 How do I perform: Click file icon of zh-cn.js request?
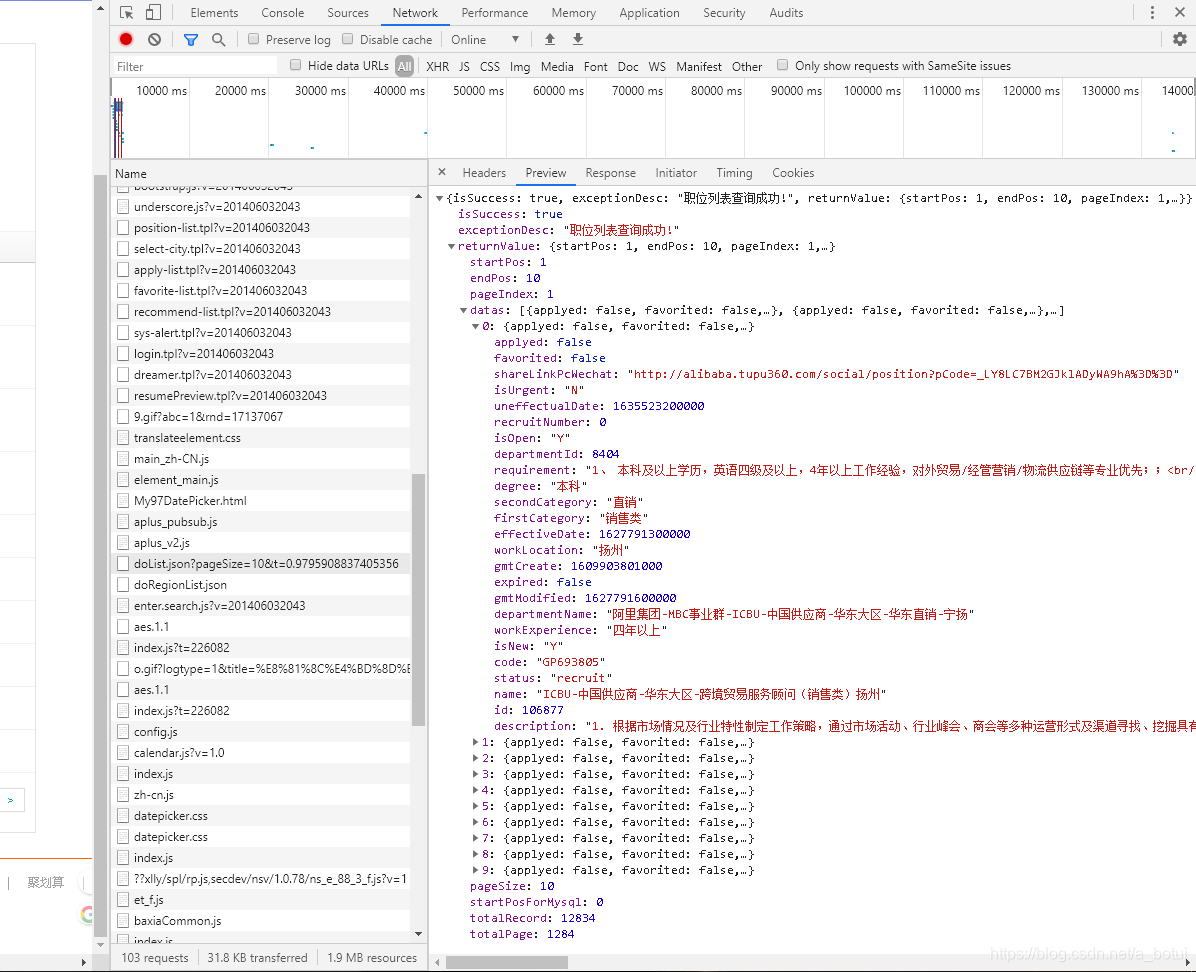point(122,794)
